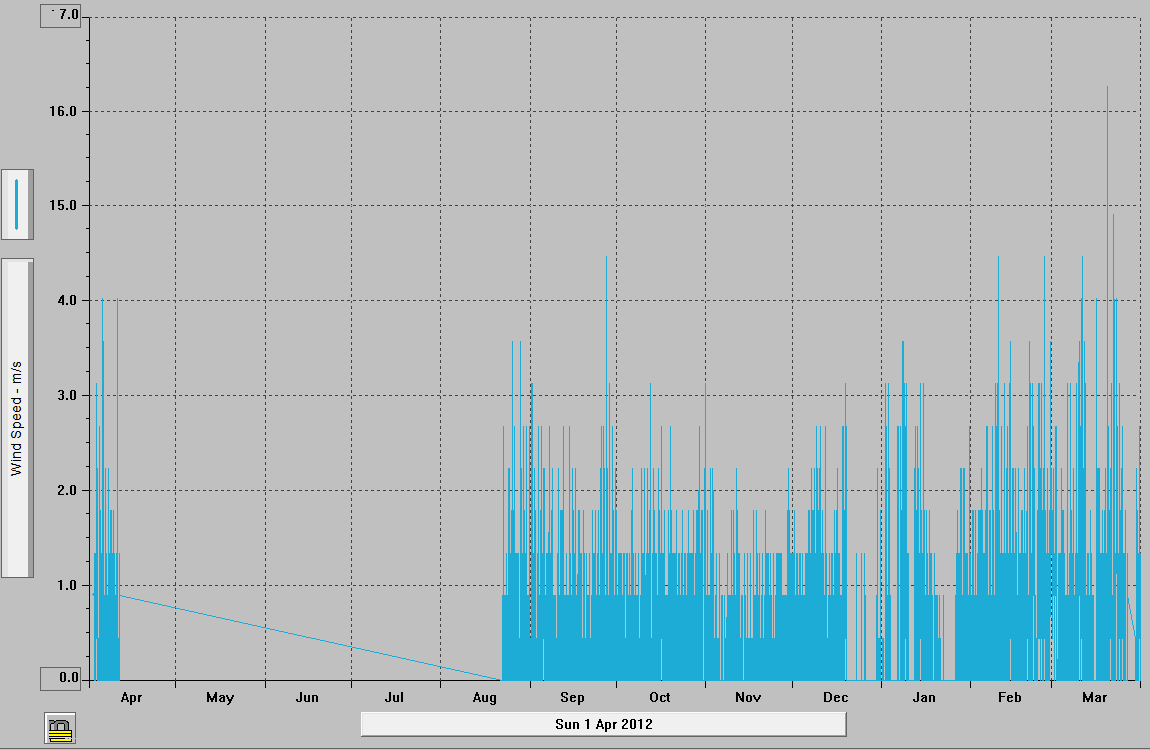Click the Jun month label on the time axis

308,697
